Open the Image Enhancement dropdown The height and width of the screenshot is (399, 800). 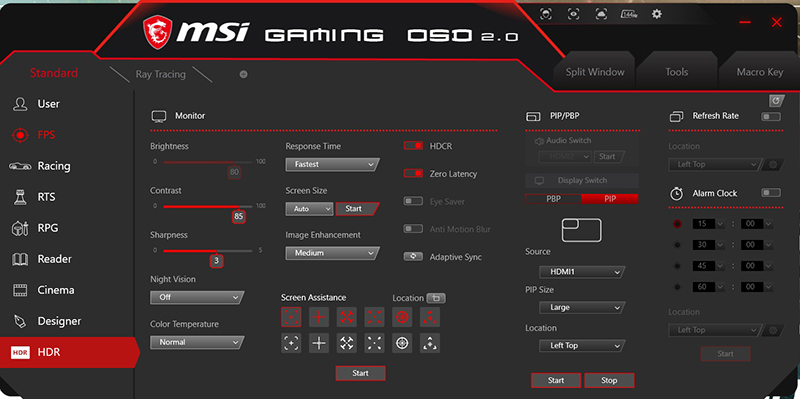click(332, 253)
